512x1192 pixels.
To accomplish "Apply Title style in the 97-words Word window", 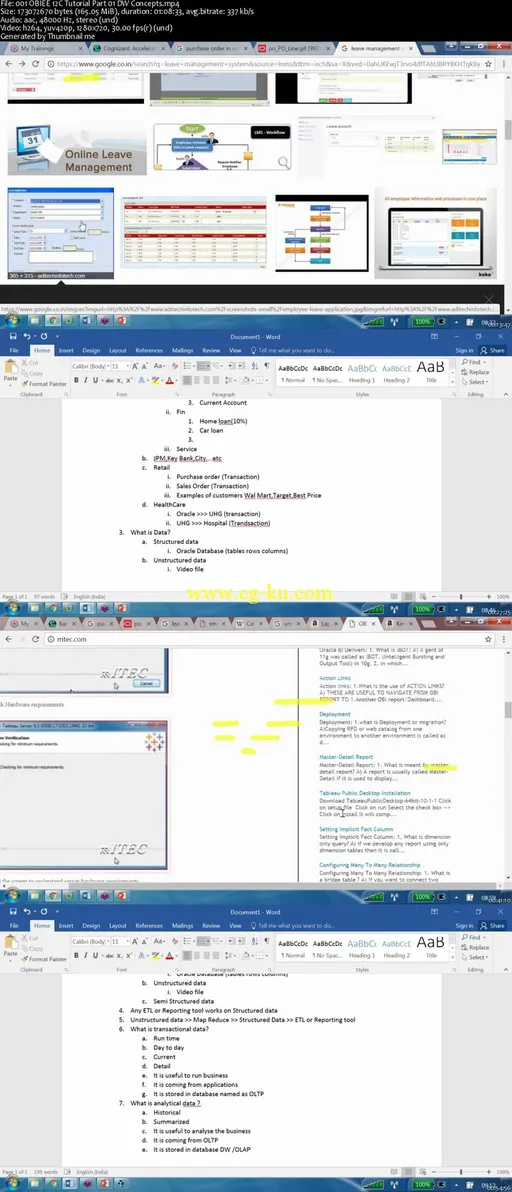I will coord(431,371).
